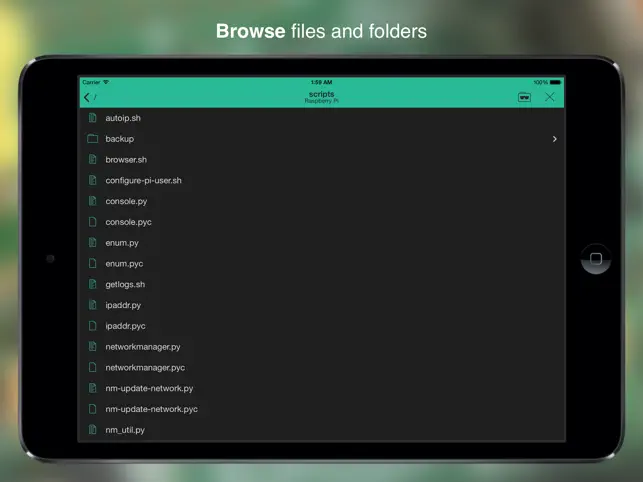Open console.py file name
Image resolution: width=643 pixels, height=482 pixels.
[x=126, y=201]
